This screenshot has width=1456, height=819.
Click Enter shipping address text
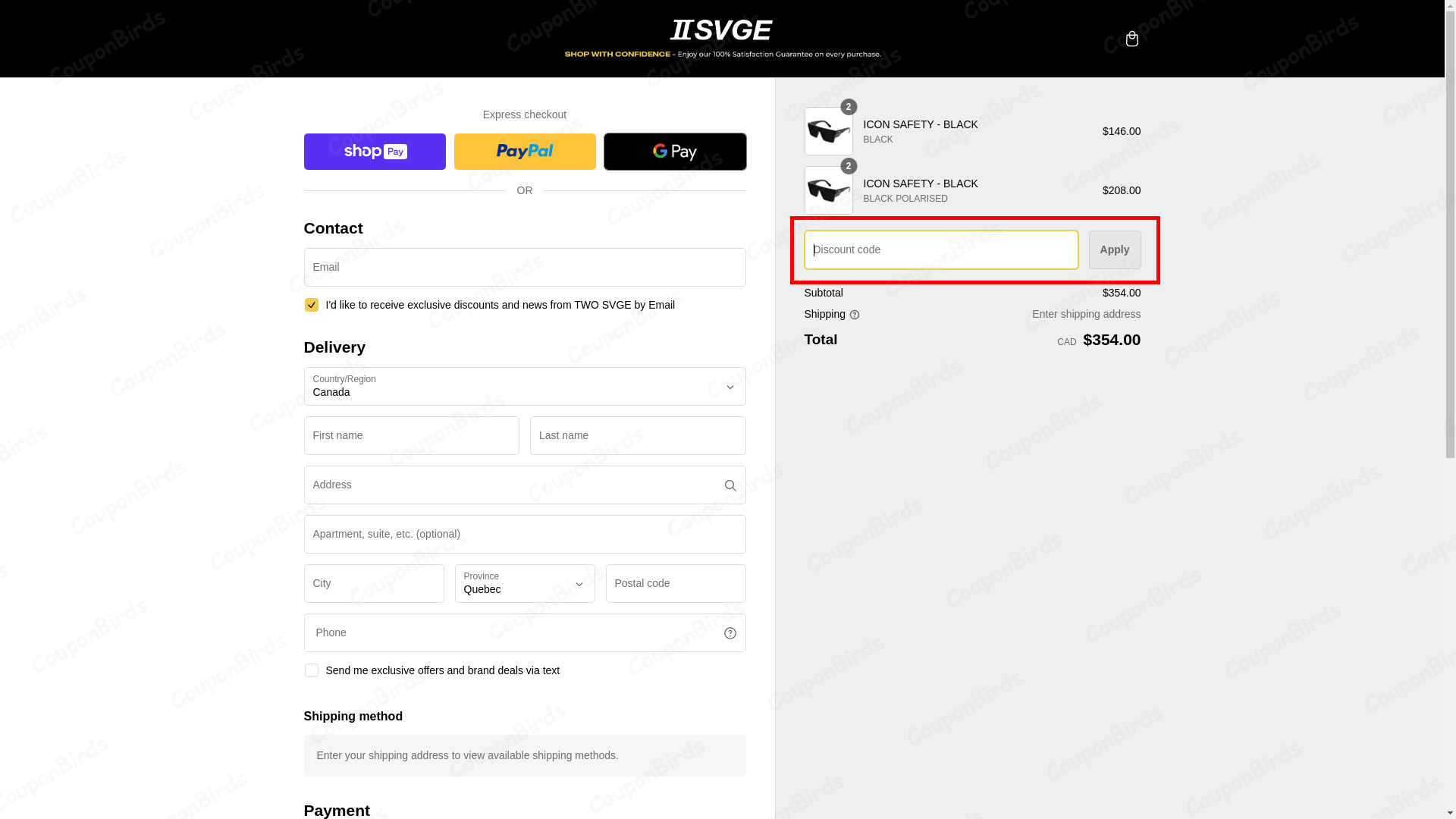[x=1086, y=314]
